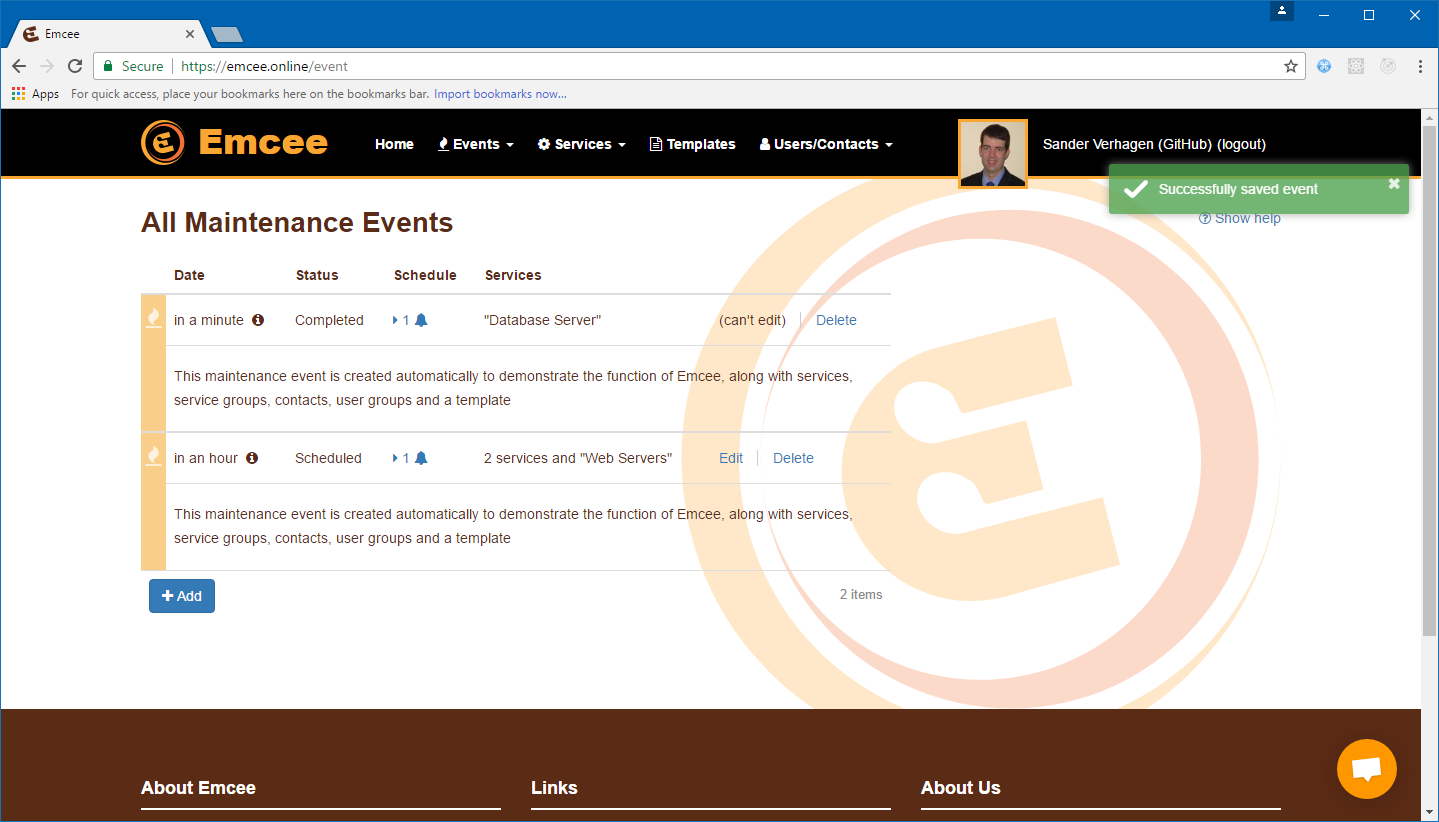This screenshot has width=1439, height=822.
Task: Click info icon next to 'in a minute'
Action: tap(258, 320)
